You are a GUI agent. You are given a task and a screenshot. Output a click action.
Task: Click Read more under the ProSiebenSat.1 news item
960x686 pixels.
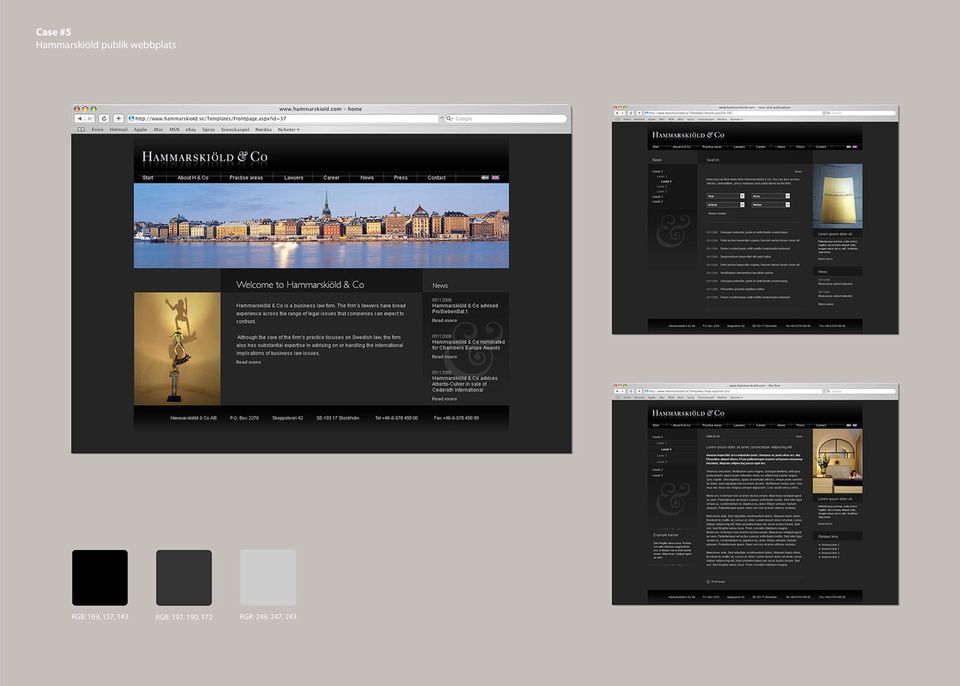[x=444, y=320]
